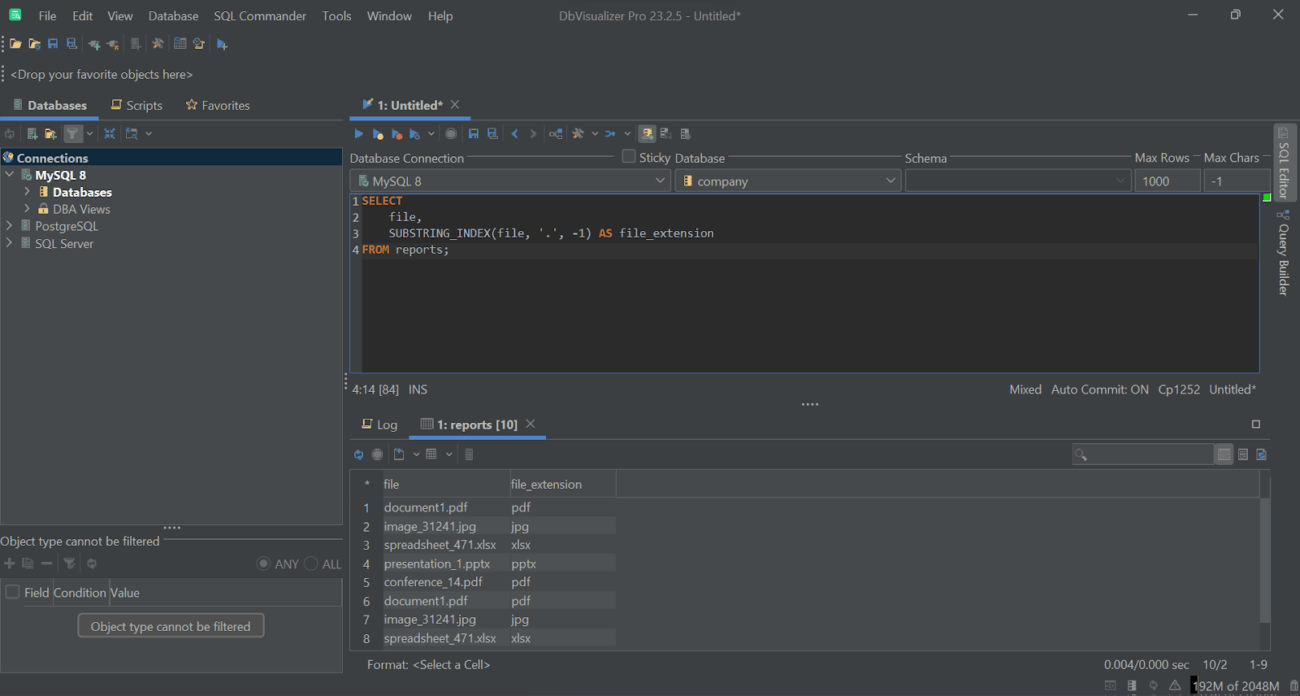Save the SQL script using the save icon
Image resolution: width=1300 pixels, height=696 pixels.
point(473,133)
